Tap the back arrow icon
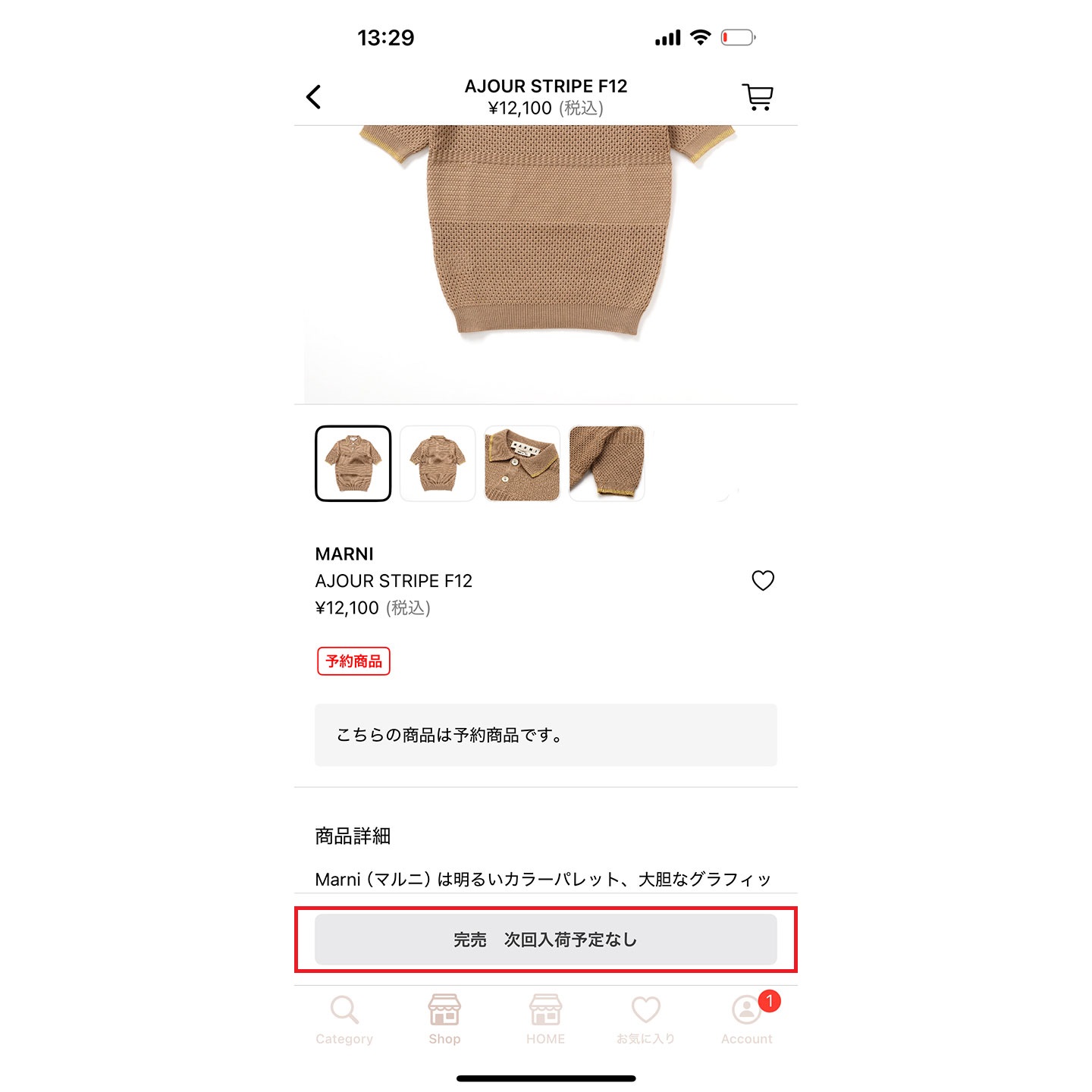The image size is (1092, 1092). coord(313,97)
